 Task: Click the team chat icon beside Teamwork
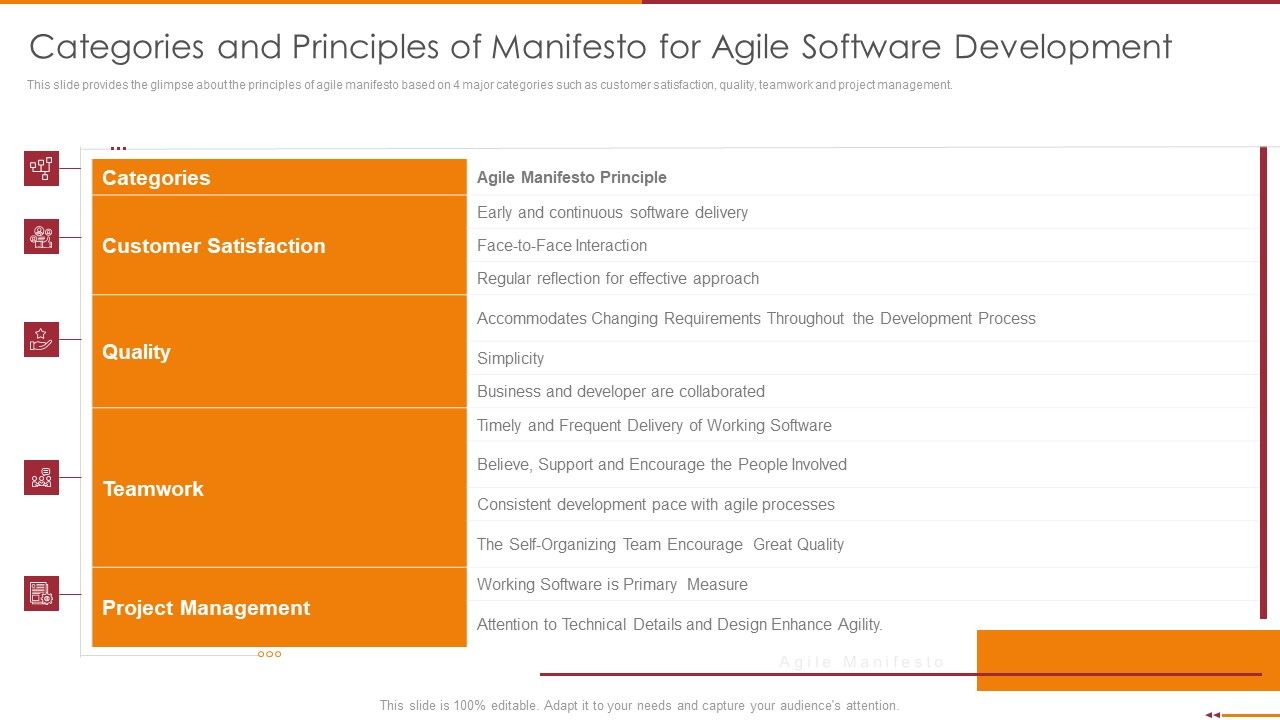click(x=42, y=478)
